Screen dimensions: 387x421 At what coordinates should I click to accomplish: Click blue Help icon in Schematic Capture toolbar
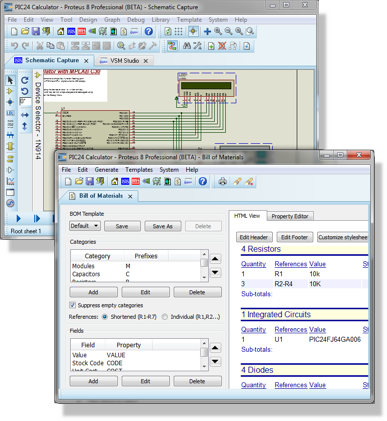(x=149, y=31)
